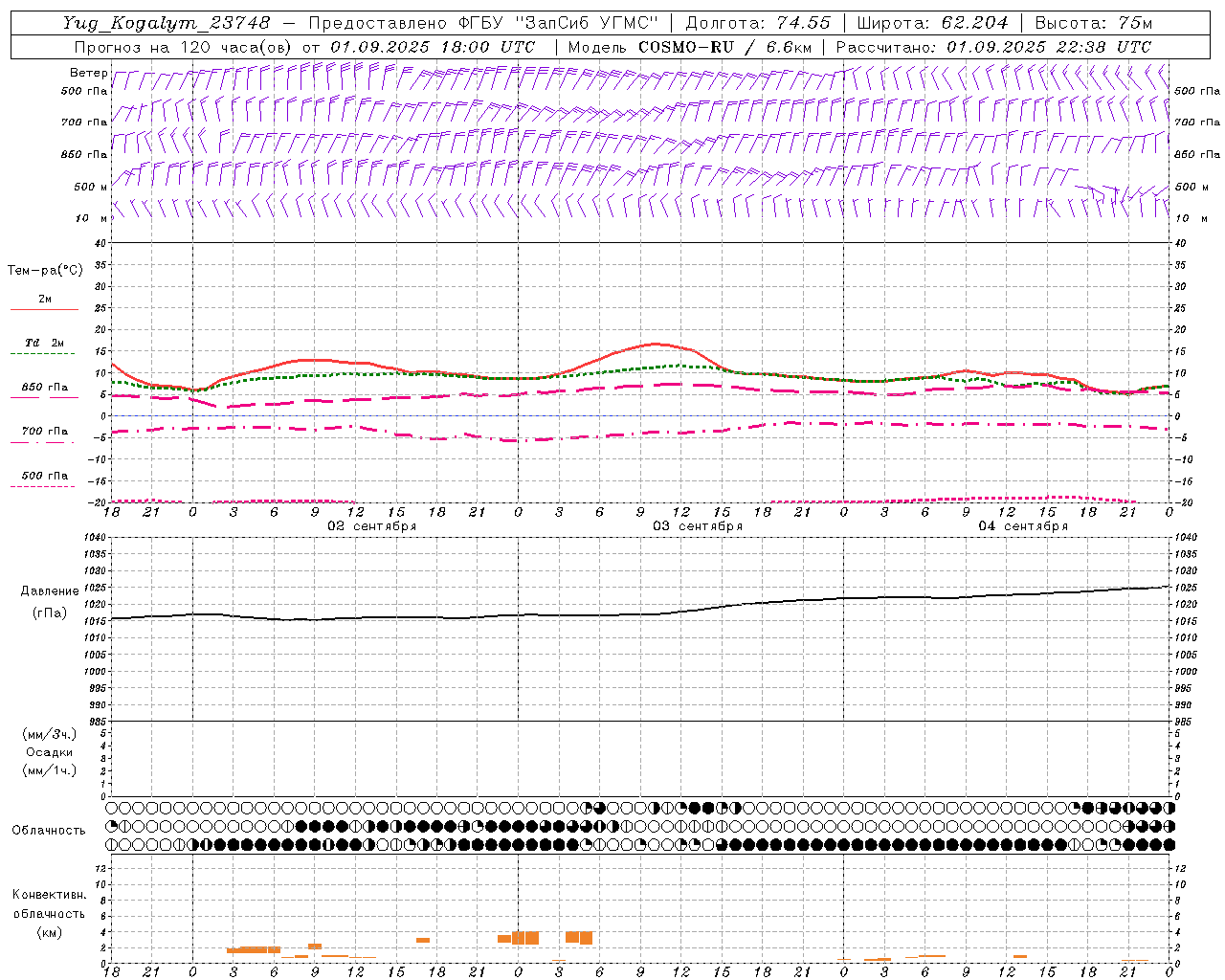Select the Долгота: 74.55 header value
This screenshot has width=1225, height=980.
pos(758,22)
